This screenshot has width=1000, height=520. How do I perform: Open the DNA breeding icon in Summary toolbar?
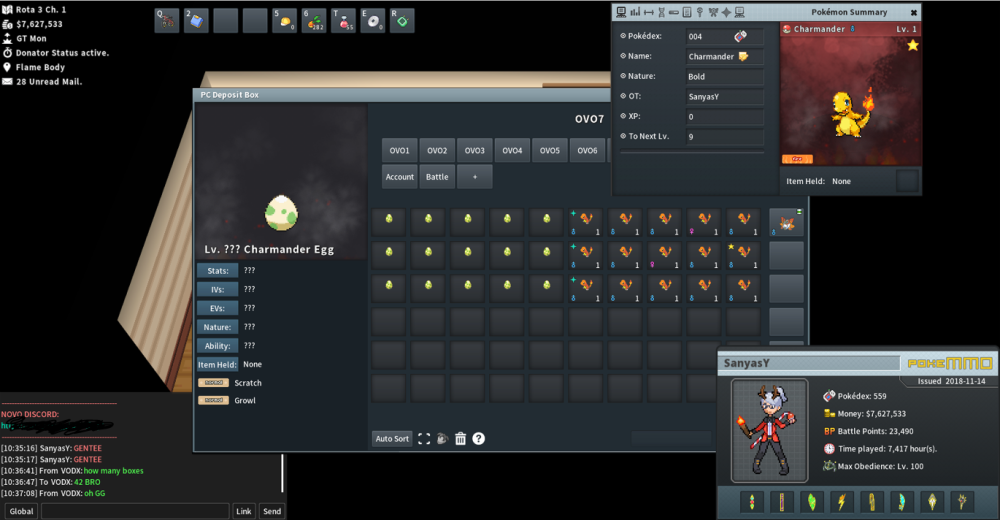tap(661, 12)
